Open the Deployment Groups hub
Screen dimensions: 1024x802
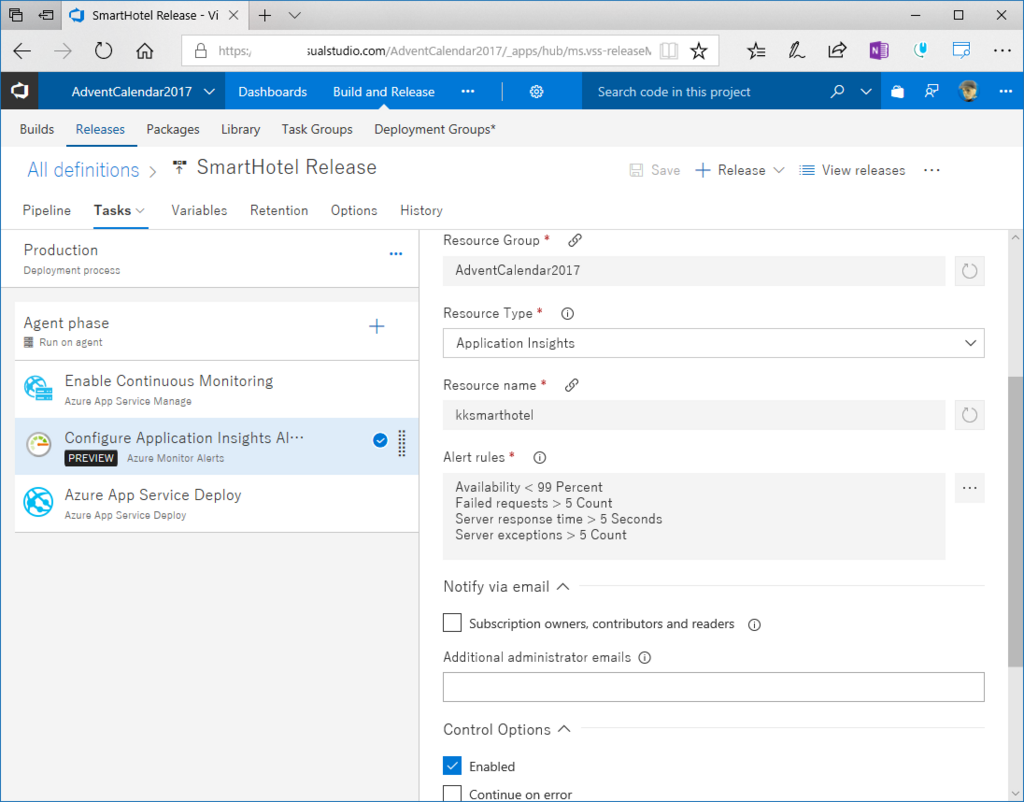click(435, 129)
